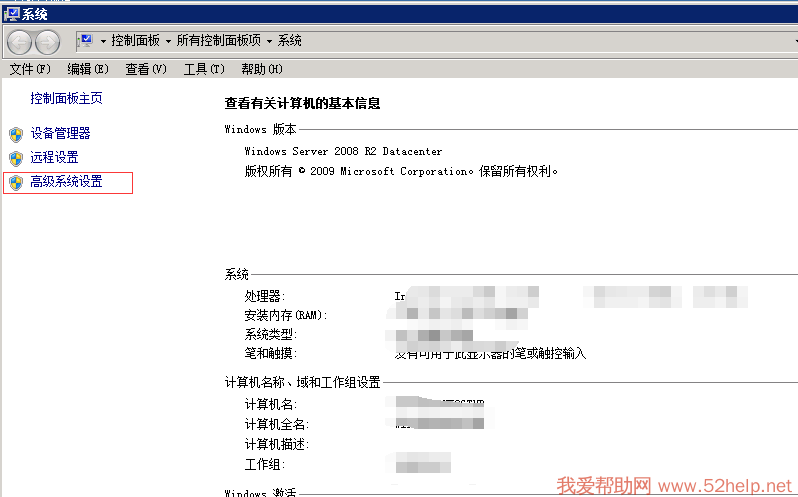Expand the arrow between 所有控制面板项 and 系统
The image size is (798, 497).
pyautogui.click(x=269, y=42)
